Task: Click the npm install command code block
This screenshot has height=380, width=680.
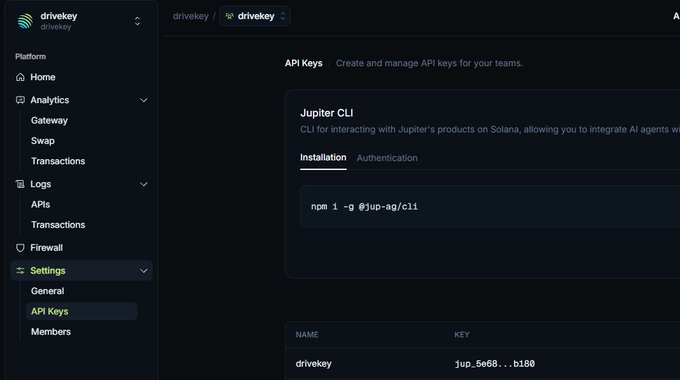Action: (490, 207)
